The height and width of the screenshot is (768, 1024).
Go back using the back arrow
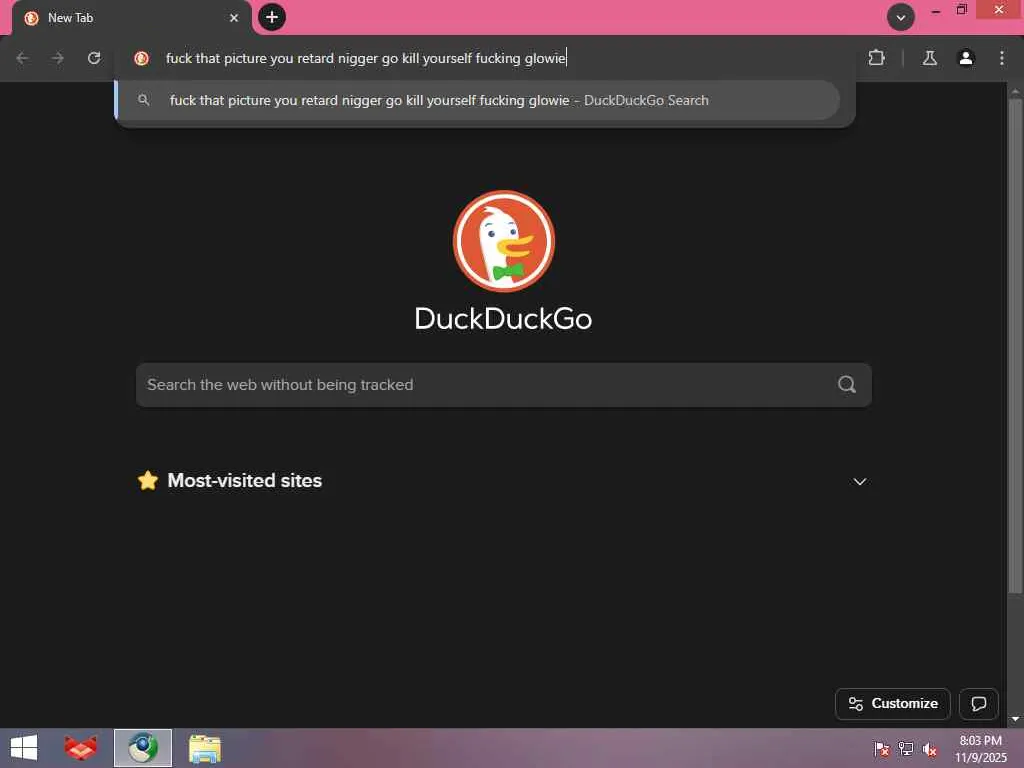click(x=22, y=58)
